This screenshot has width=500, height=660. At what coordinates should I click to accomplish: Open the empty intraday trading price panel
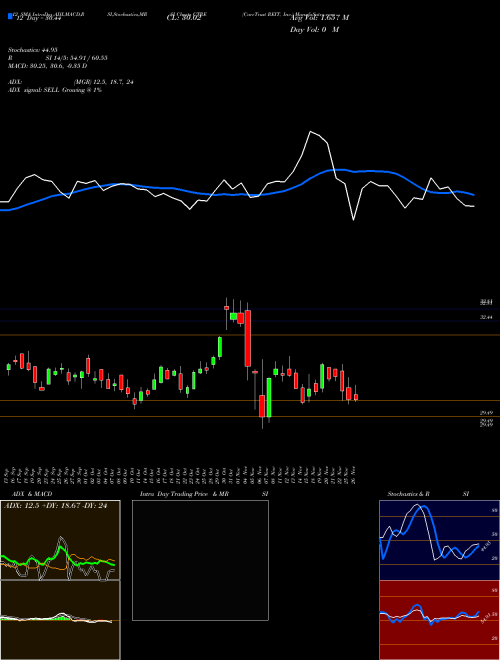pos(200,560)
